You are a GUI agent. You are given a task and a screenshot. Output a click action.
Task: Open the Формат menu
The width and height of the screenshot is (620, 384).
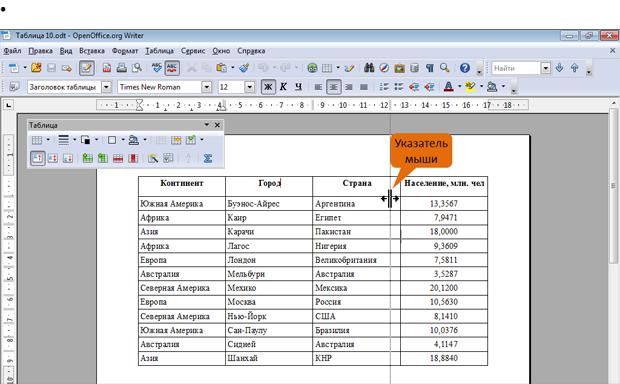tap(125, 51)
